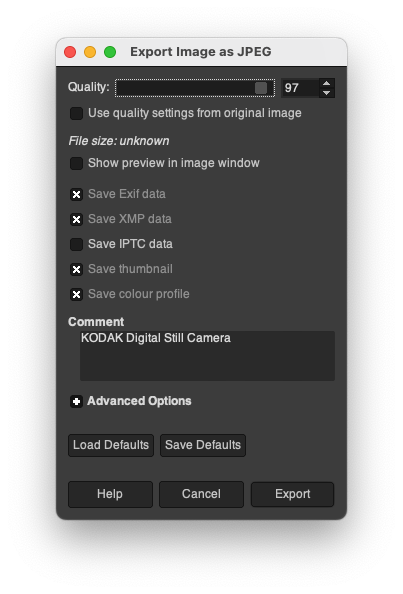This screenshot has width=403, height=594.
Task: Close the dialog with red button
Action: [70, 52]
